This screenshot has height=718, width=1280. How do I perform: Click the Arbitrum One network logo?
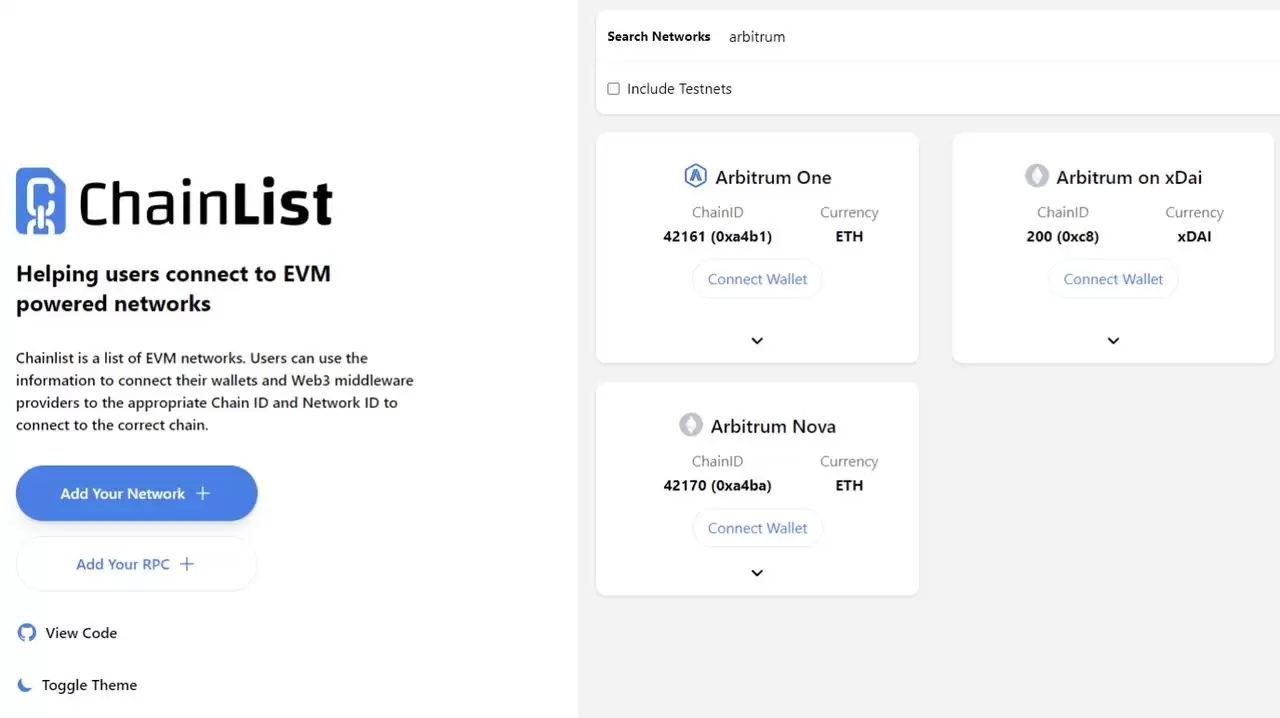tap(695, 177)
